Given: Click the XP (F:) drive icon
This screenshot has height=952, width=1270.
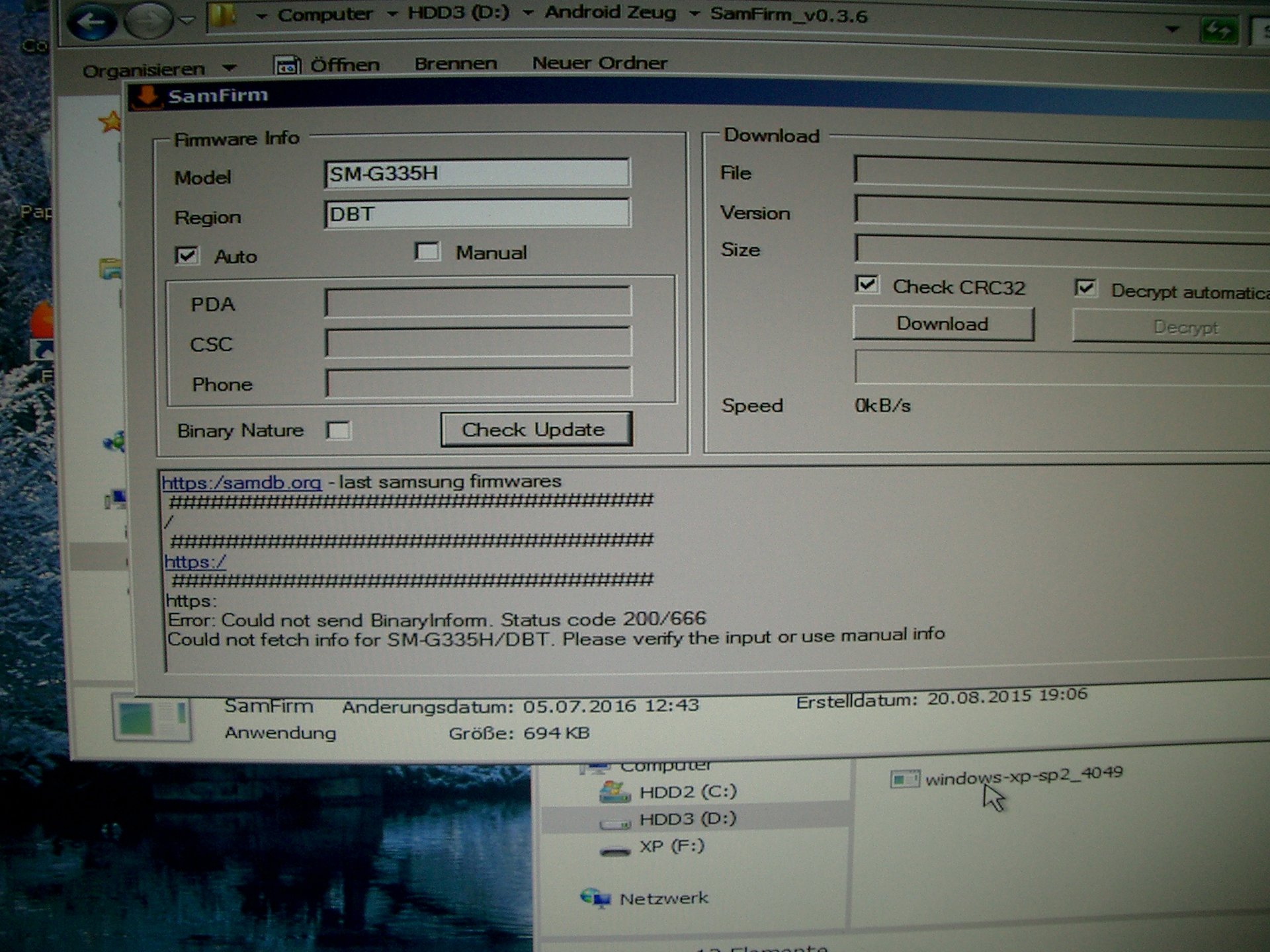Looking at the screenshot, I should (x=615, y=851).
